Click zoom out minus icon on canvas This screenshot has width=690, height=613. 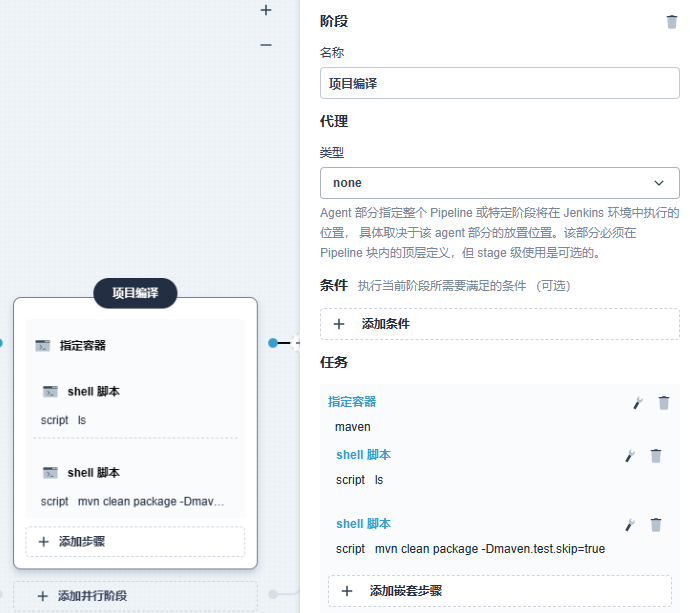266,45
